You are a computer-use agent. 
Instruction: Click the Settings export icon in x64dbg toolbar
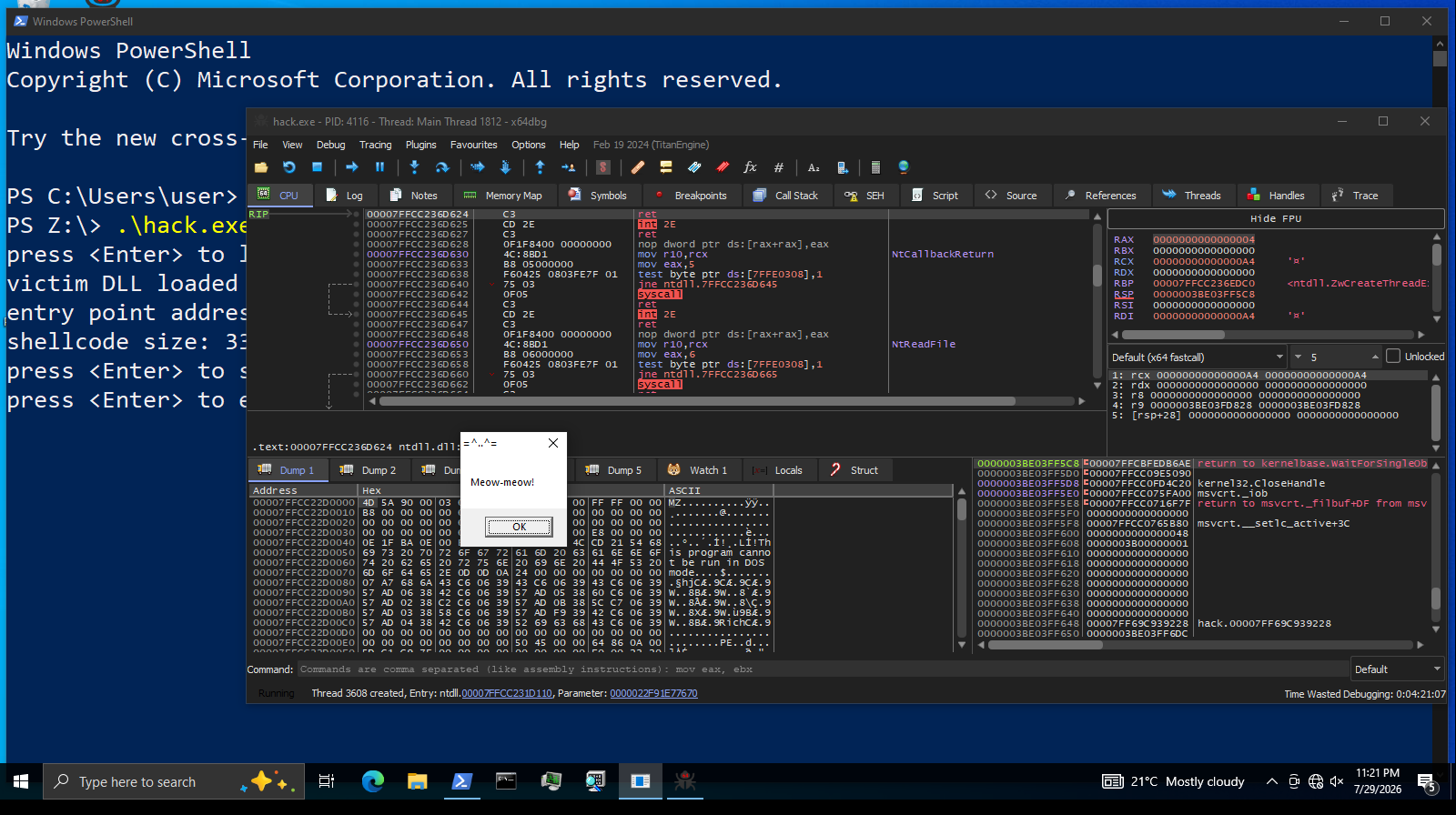[843, 167]
